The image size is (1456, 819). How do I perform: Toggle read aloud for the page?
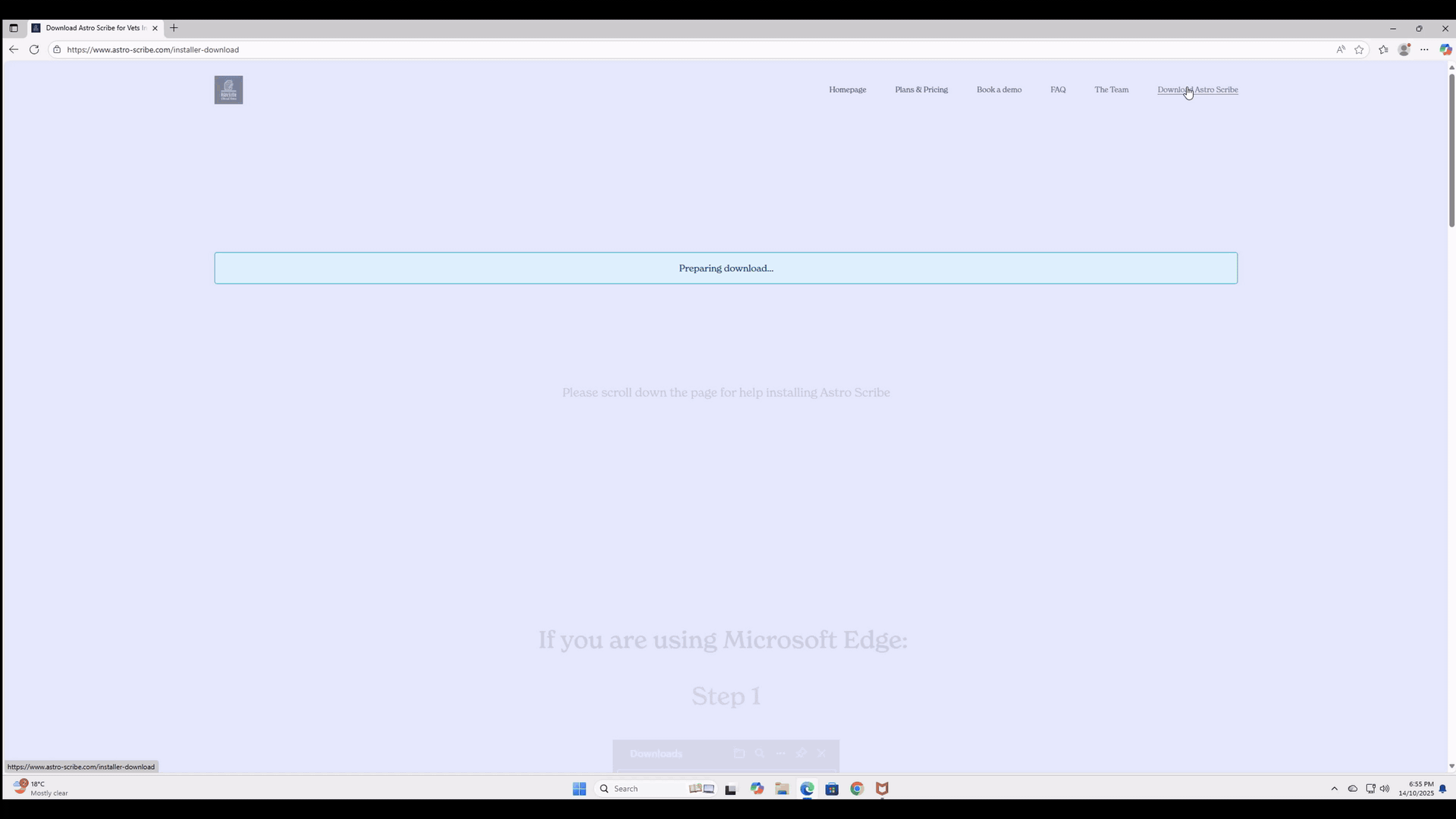(x=1341, y=49)
